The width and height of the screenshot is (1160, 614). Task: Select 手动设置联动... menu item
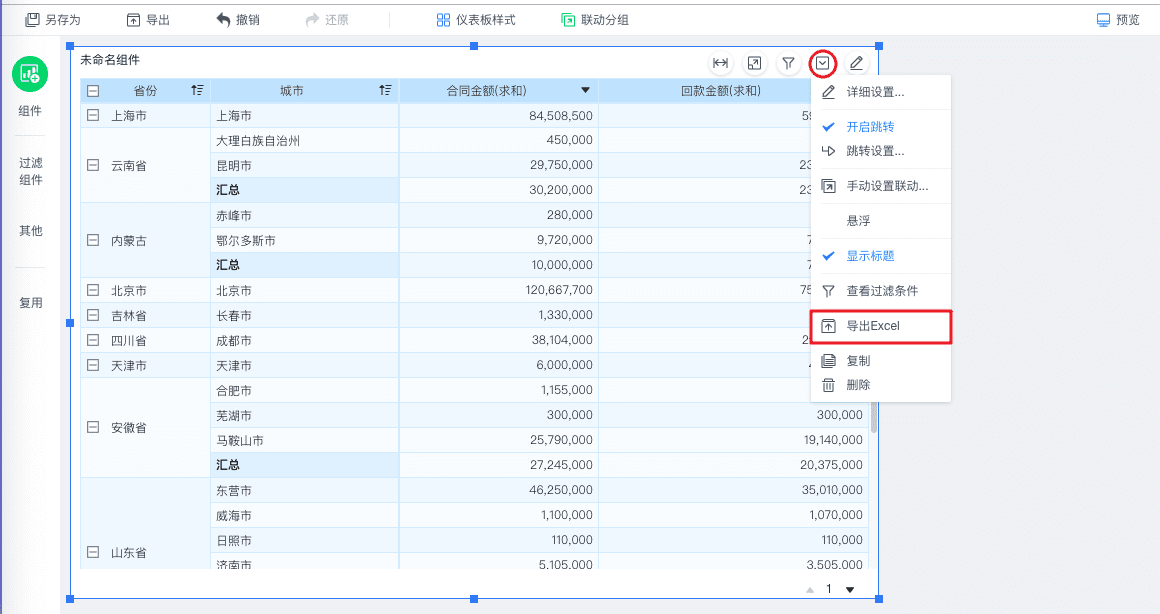click(880, 186)
